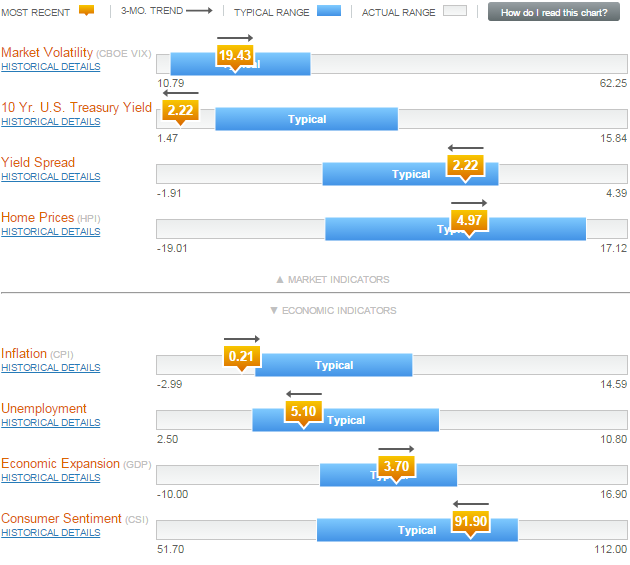This screenshot has height=565, width=630.
Task: Click the 5.10 Unemployment marker
Action: coord(303,411)
